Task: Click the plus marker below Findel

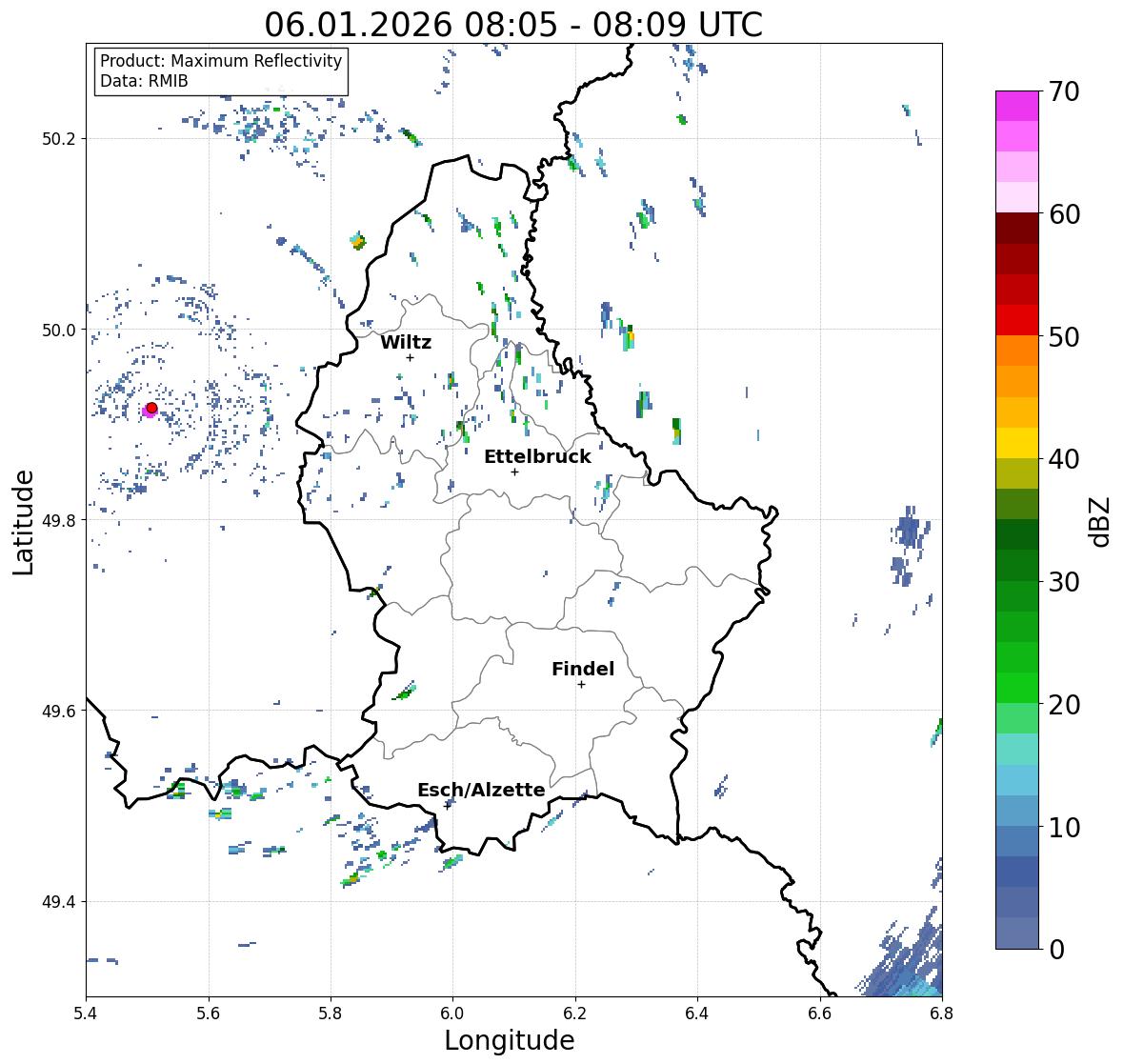Action: click(x=581, y=685)
